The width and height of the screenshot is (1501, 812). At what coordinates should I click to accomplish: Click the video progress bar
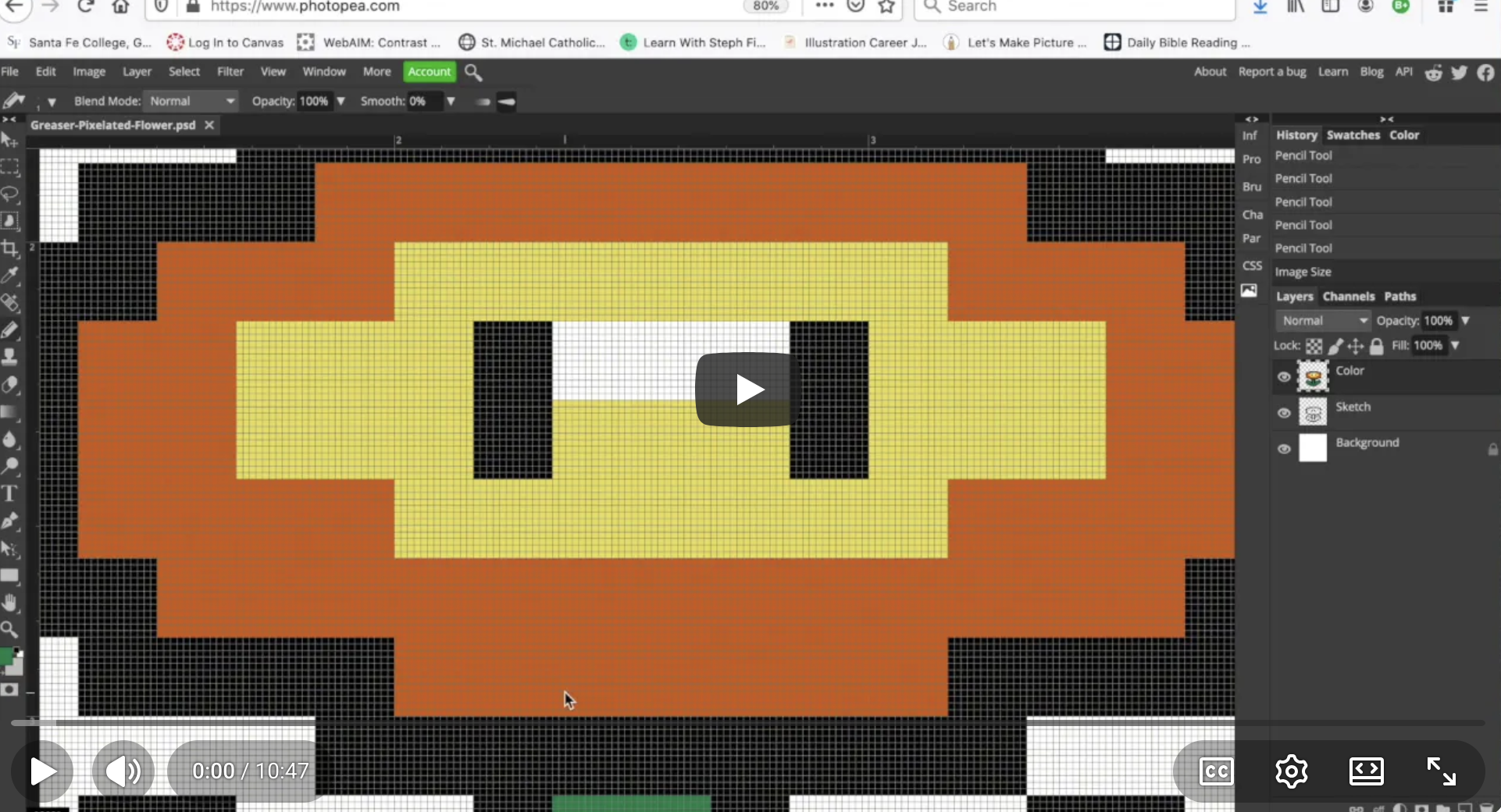747,723
